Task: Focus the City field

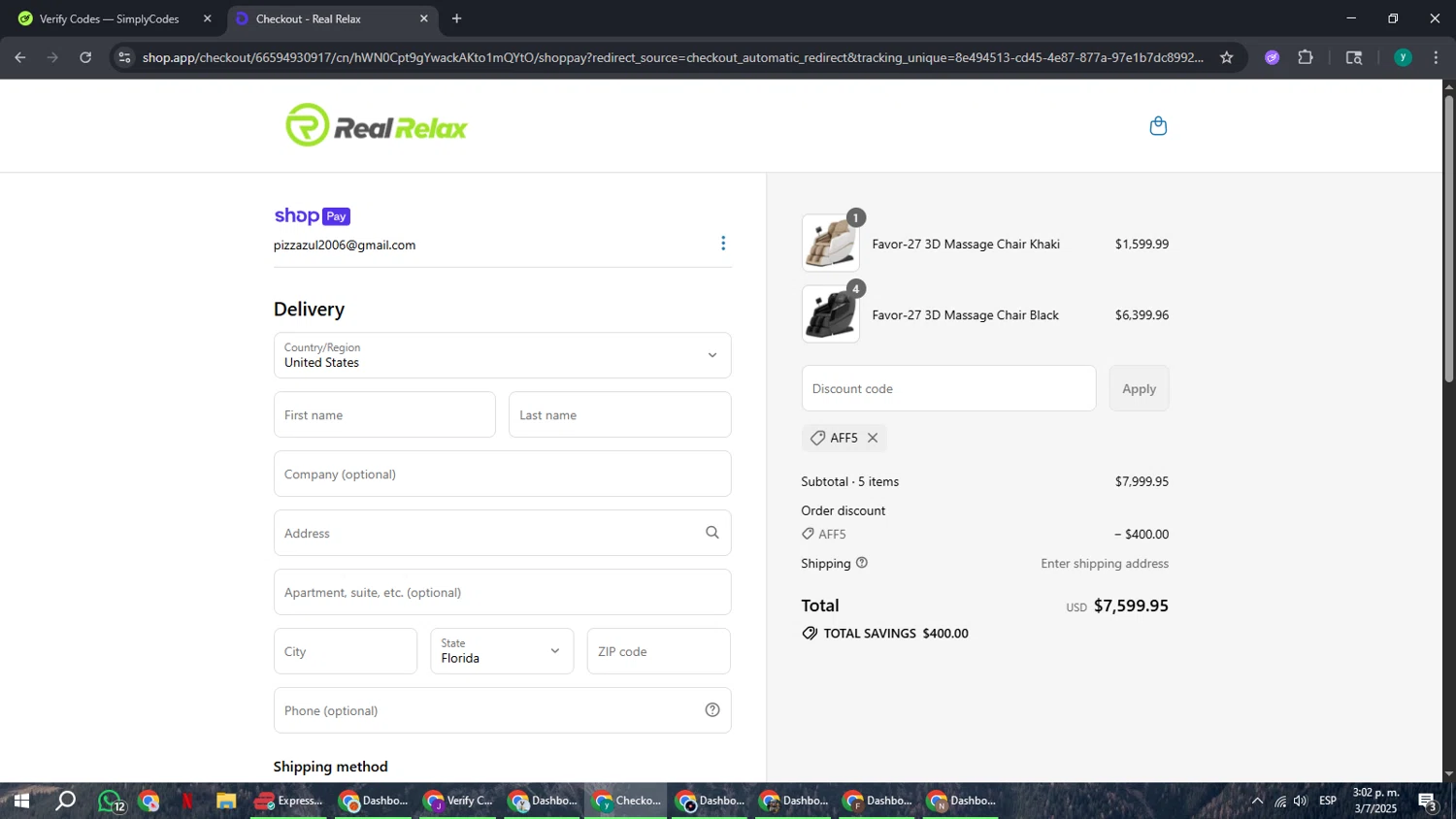Action: pos(346,651)
